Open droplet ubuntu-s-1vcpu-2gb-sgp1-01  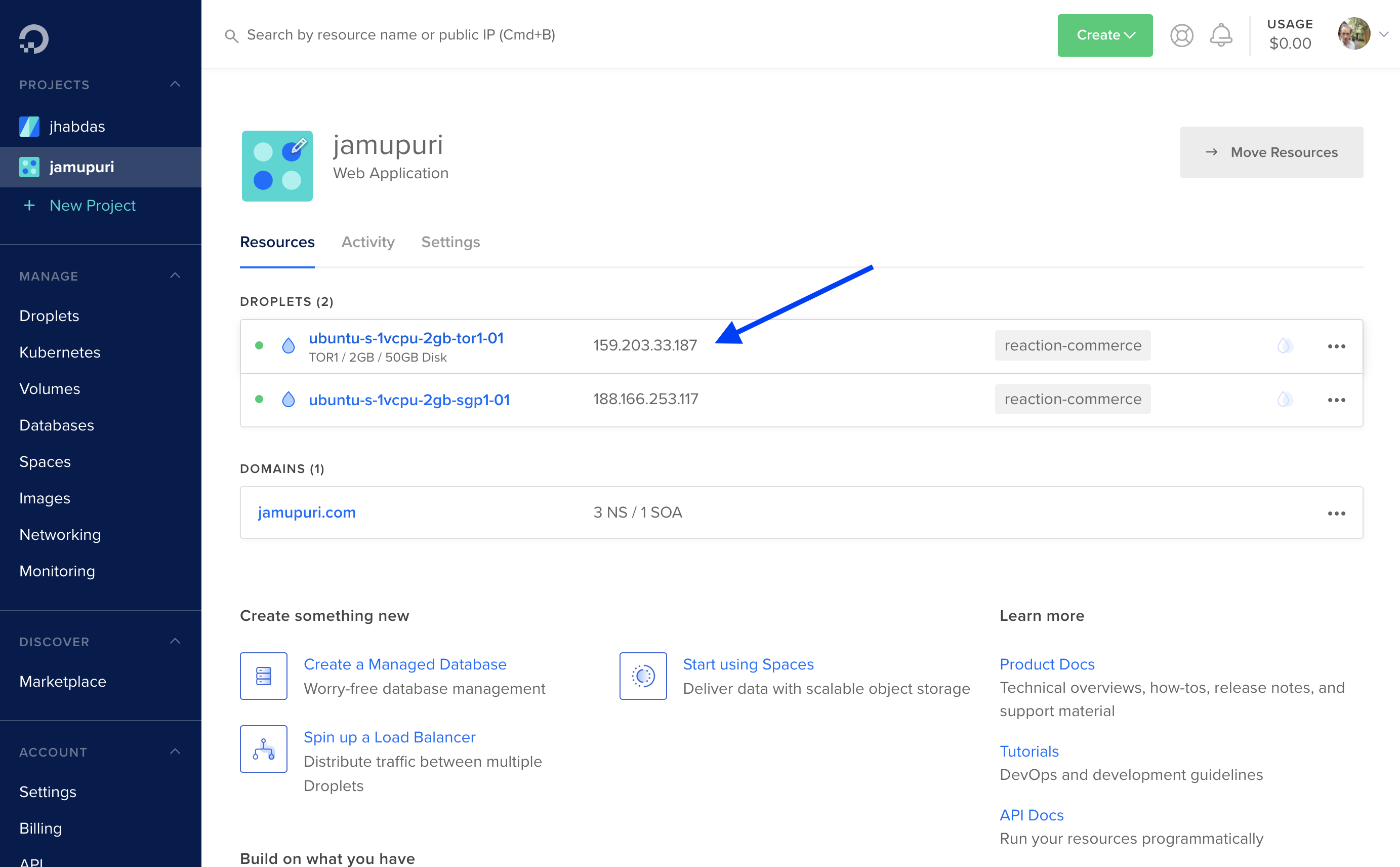(409, 400)
